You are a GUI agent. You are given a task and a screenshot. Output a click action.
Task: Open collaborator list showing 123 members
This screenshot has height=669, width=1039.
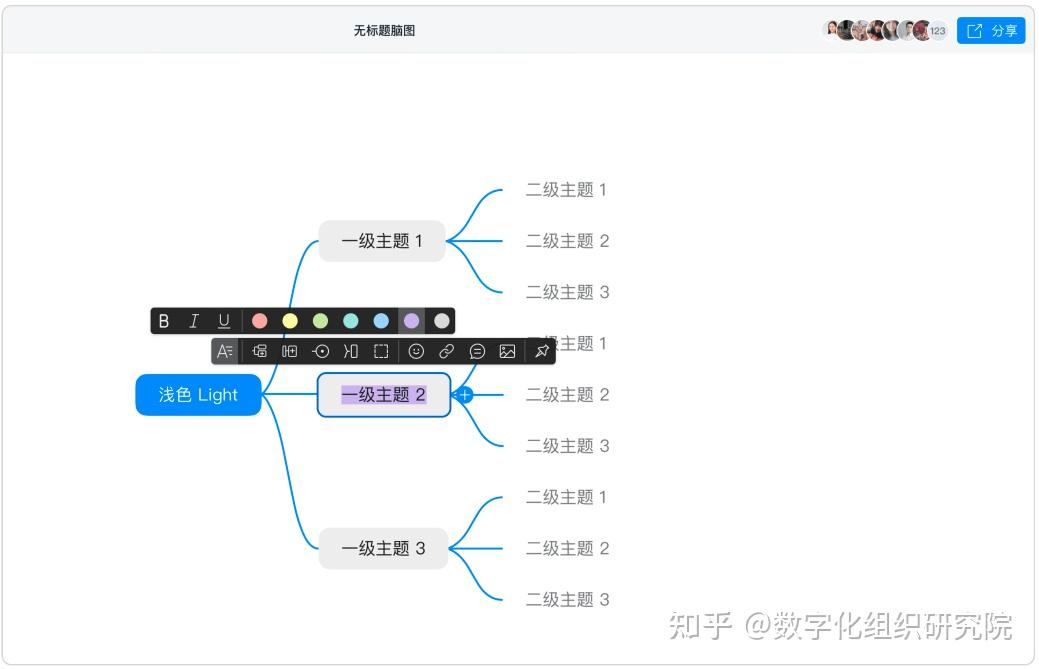tap(937, 31)
